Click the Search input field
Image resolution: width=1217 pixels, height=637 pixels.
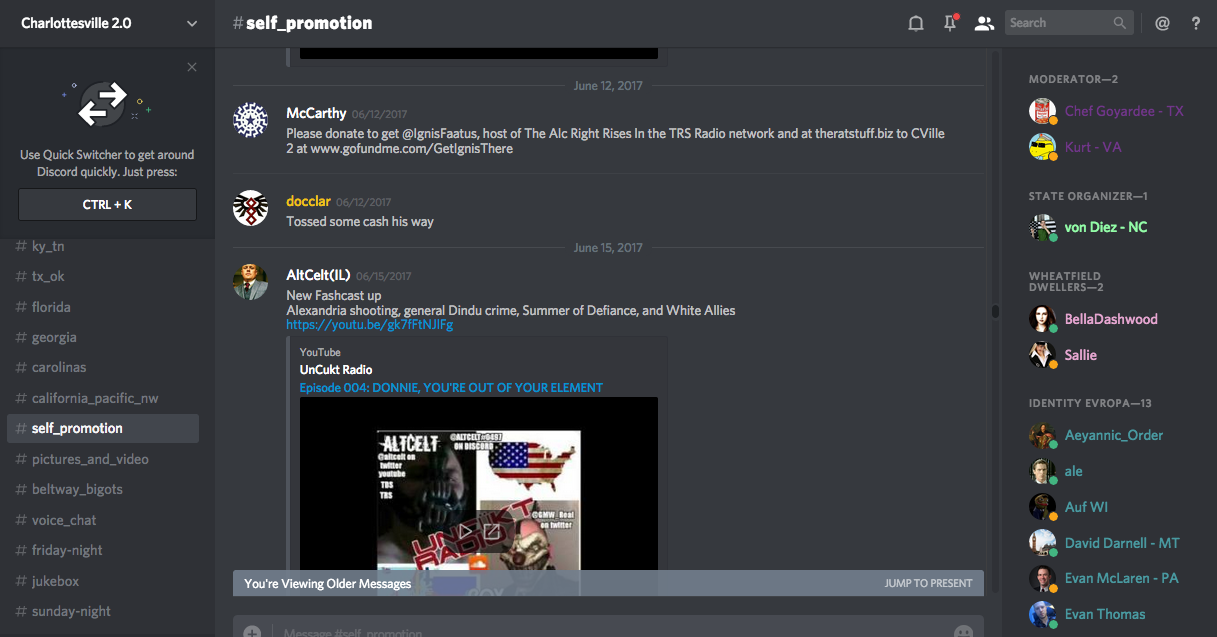coord(1058,23)
